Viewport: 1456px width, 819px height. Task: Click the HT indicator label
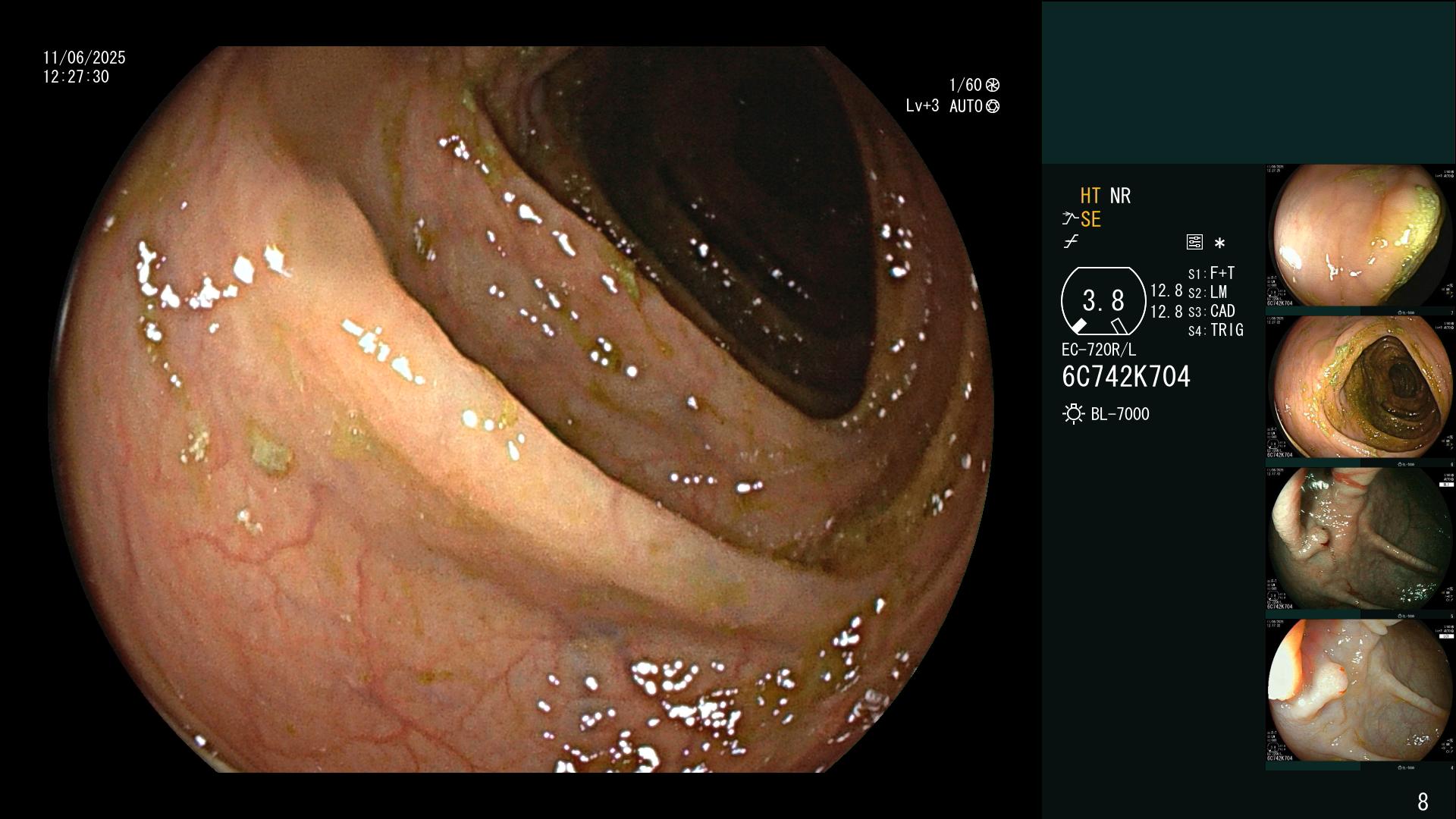click(x=1090, y=196)
